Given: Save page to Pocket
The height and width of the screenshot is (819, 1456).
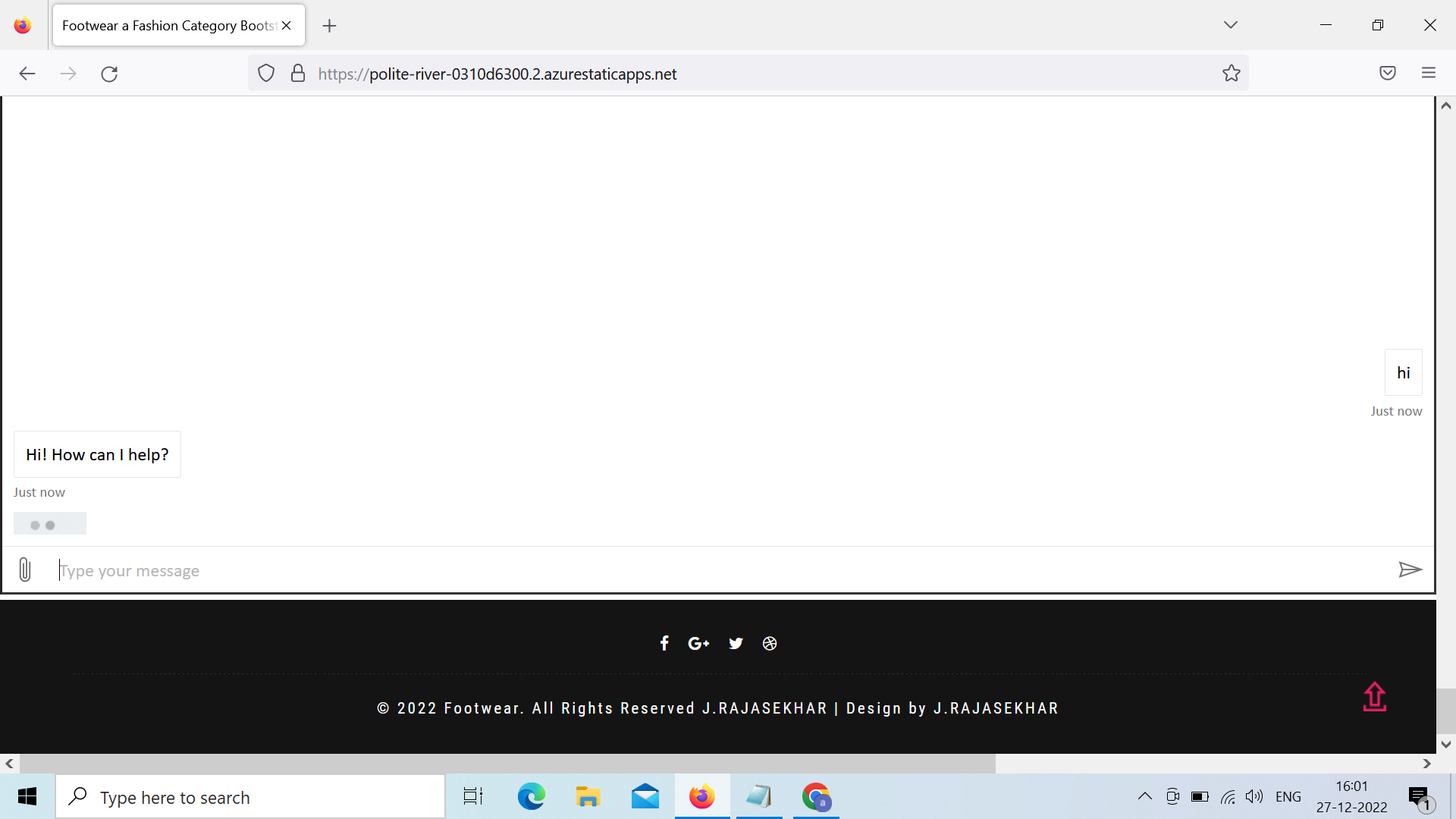Looking at the screenshot, I should pos(1387,74).
